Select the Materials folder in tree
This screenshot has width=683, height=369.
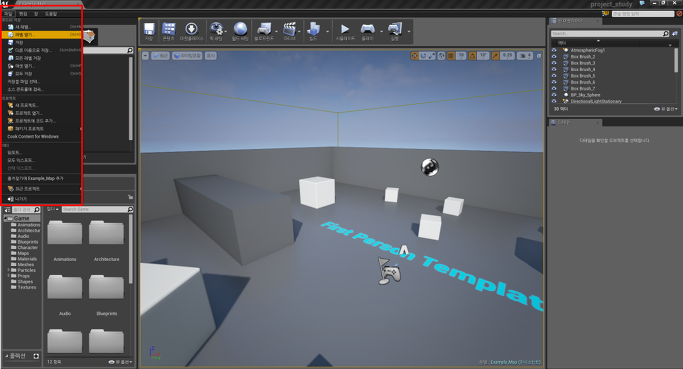click(27, 259)
